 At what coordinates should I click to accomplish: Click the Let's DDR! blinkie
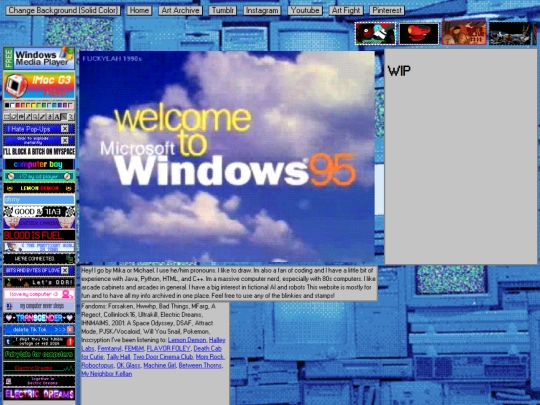coord(39,282)
